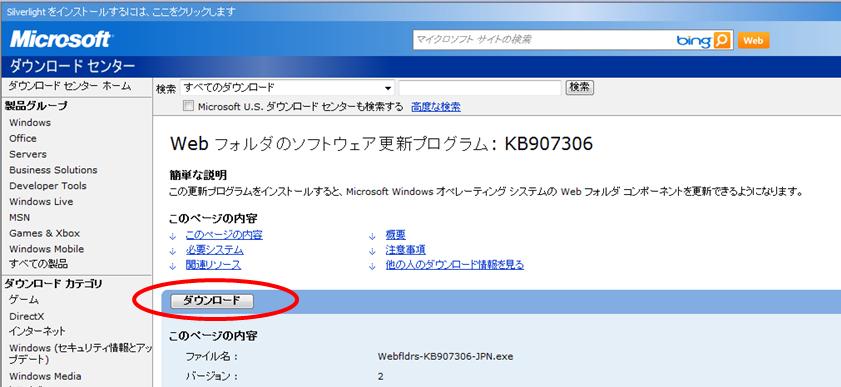The image size is (841, 387).
Task: Jump to 概要 section
Action: (396, 235)
